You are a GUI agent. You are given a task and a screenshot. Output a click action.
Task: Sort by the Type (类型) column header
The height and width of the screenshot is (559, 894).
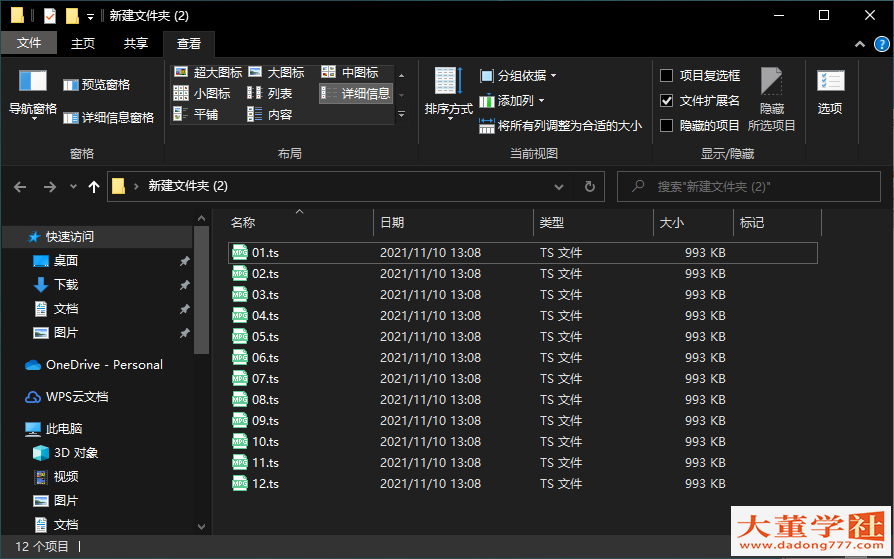[x=594, y=222]
